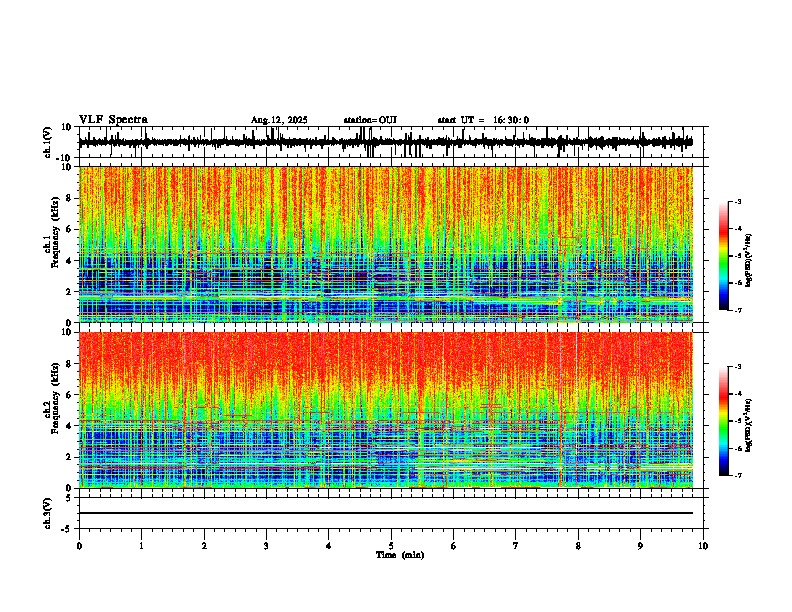The image size is (792, 612).
Task: Click the 8 kHz tick on ch.1 spectrogram axis
Action: tap(70, 198)
